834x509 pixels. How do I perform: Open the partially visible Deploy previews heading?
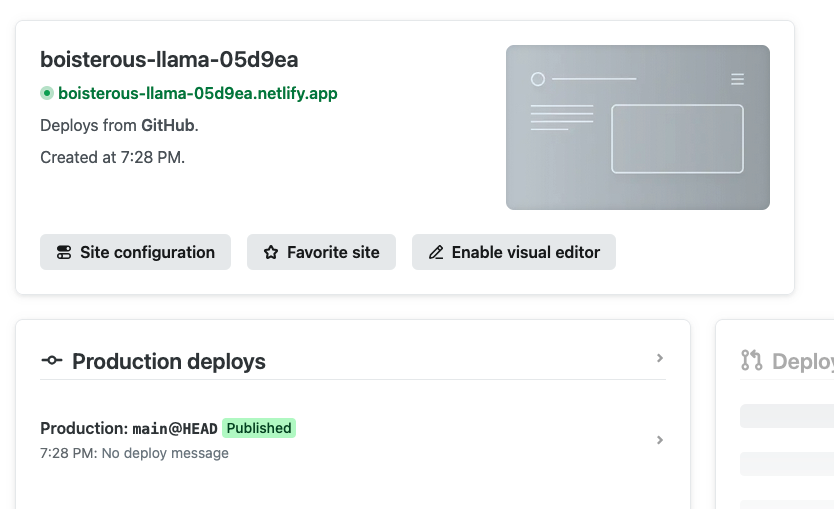802,362
